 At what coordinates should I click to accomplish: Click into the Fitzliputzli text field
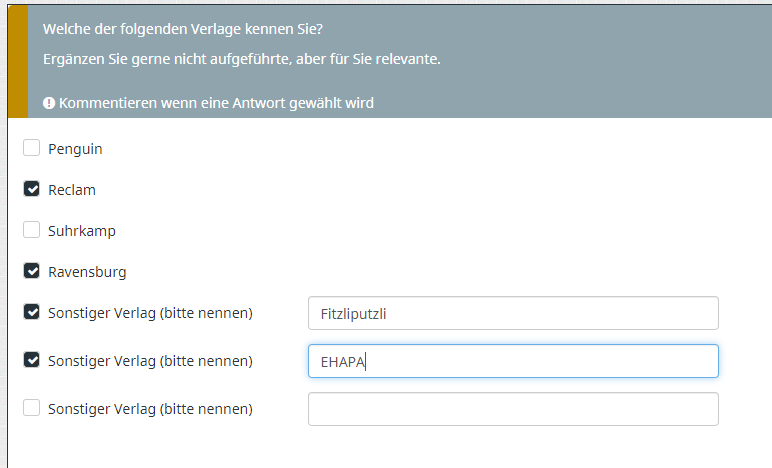512,313
